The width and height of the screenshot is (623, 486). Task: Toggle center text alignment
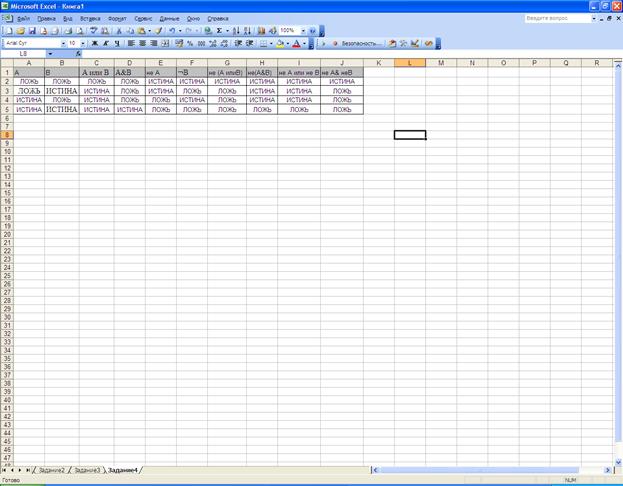point(143,43)
